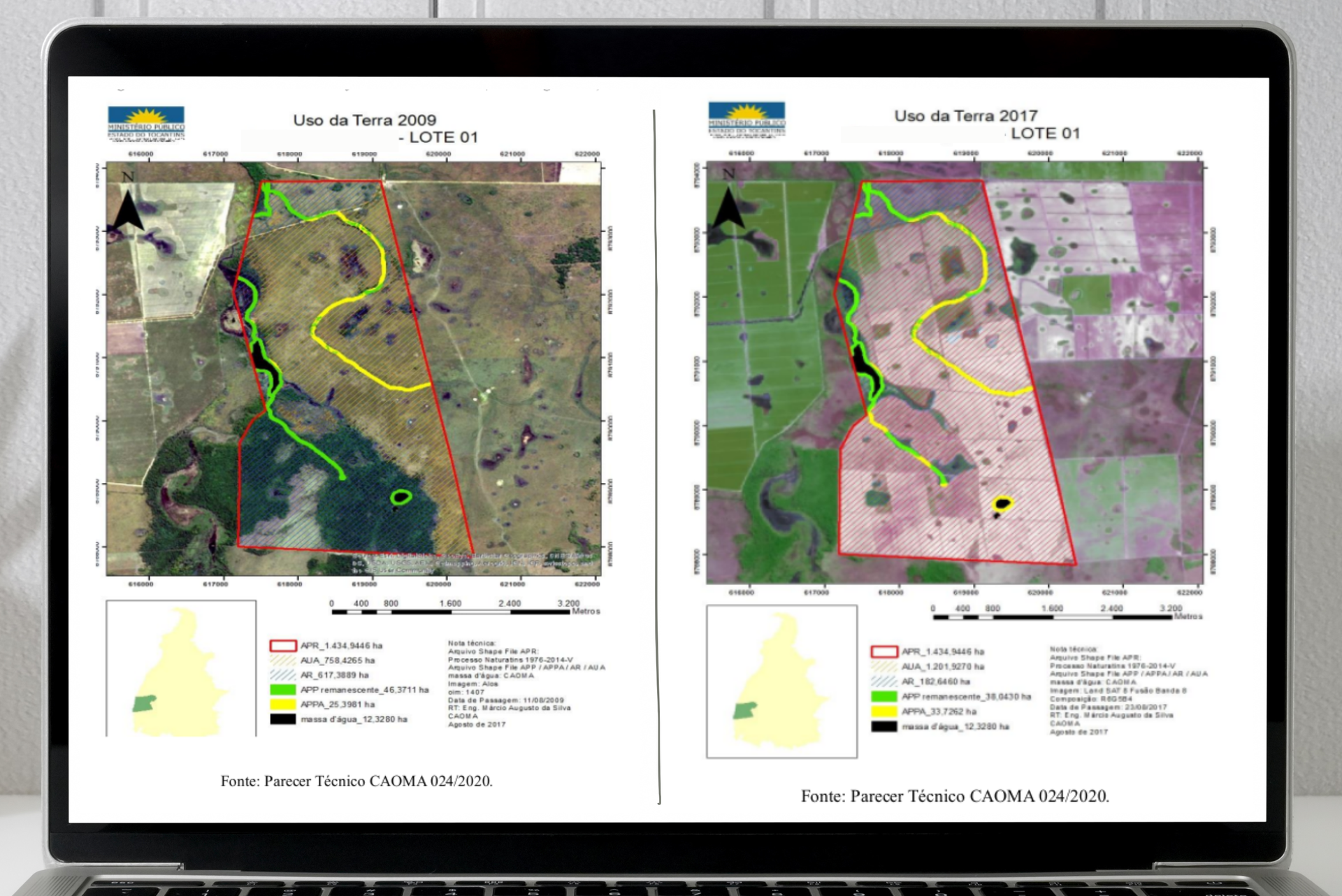Click the 'AR_617,3889 ha' legend label
Screen dimensions: 1342x896
coord(335,675)
